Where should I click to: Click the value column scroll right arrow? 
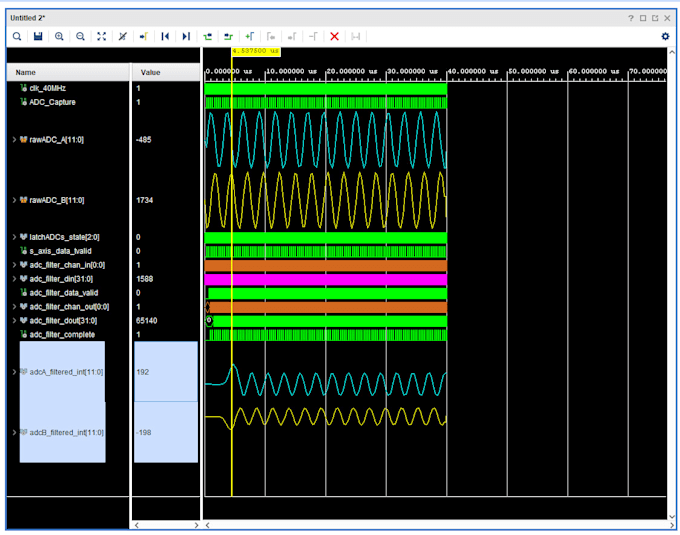coord(196,525)
